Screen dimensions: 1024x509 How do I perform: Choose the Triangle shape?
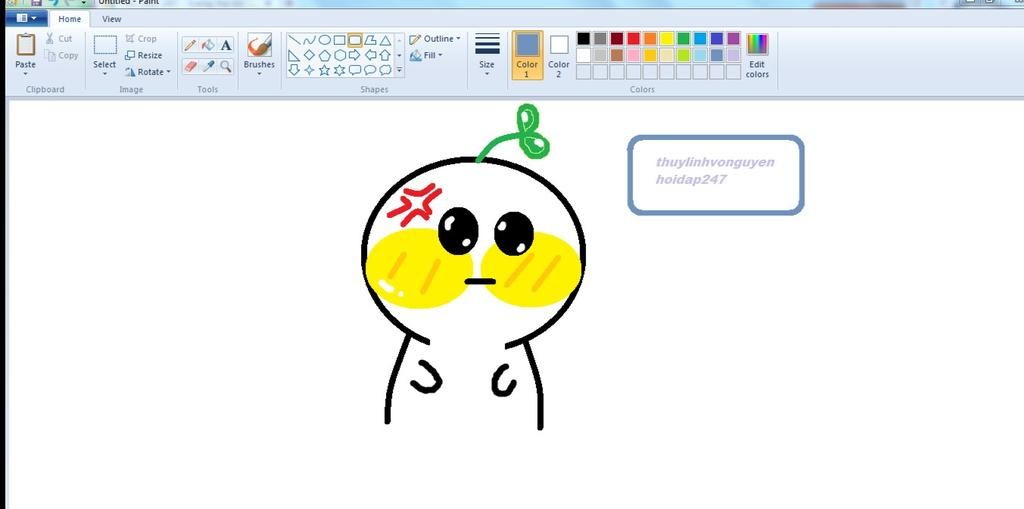click(385, 41)
